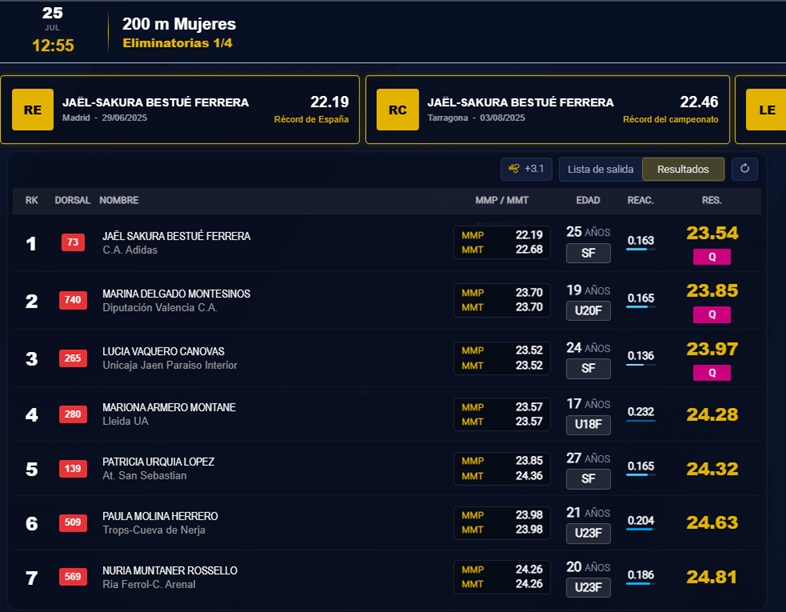Click dorsal 73 badge

click(73, 242)
